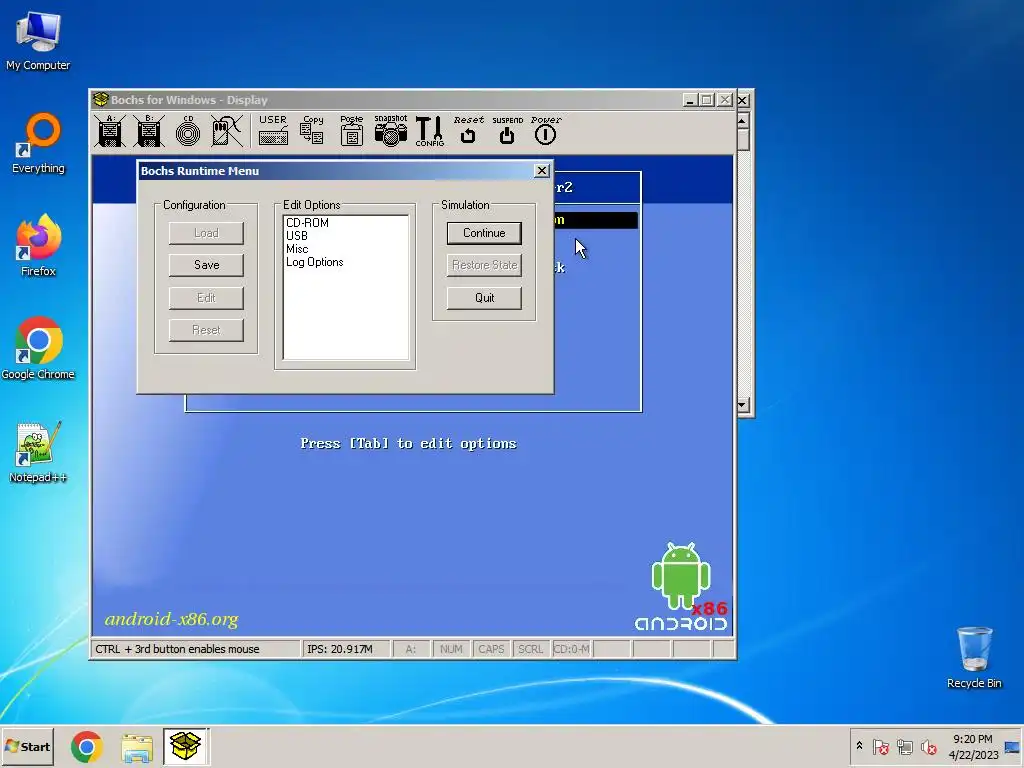Image resolution: width=1024 pixels, height=768 pixels.
Task: Click the USER keyboard shortcut icon
Action: 273,131
